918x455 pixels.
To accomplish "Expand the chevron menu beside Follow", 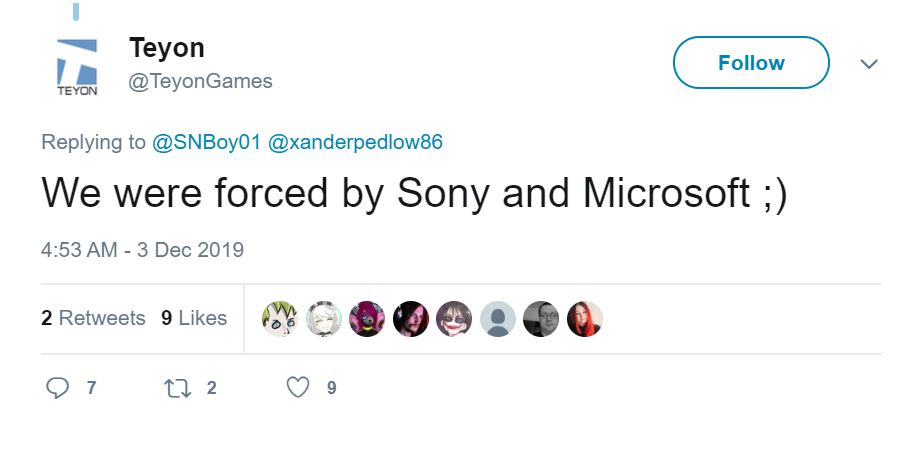I will (869, 64).
